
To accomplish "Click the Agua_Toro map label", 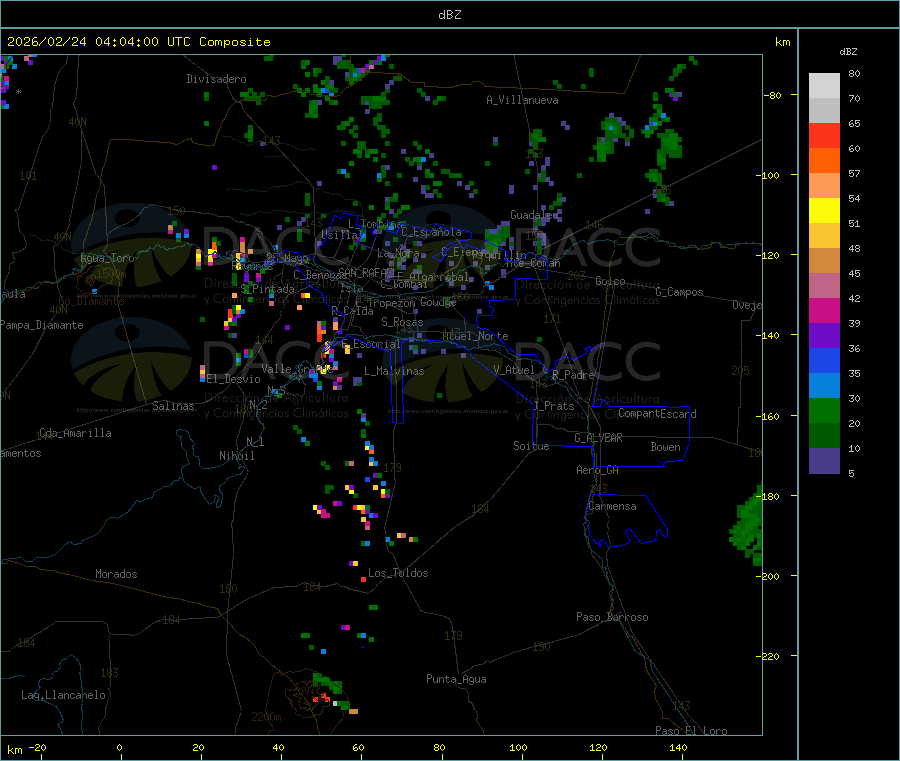I will click(107, 258).
